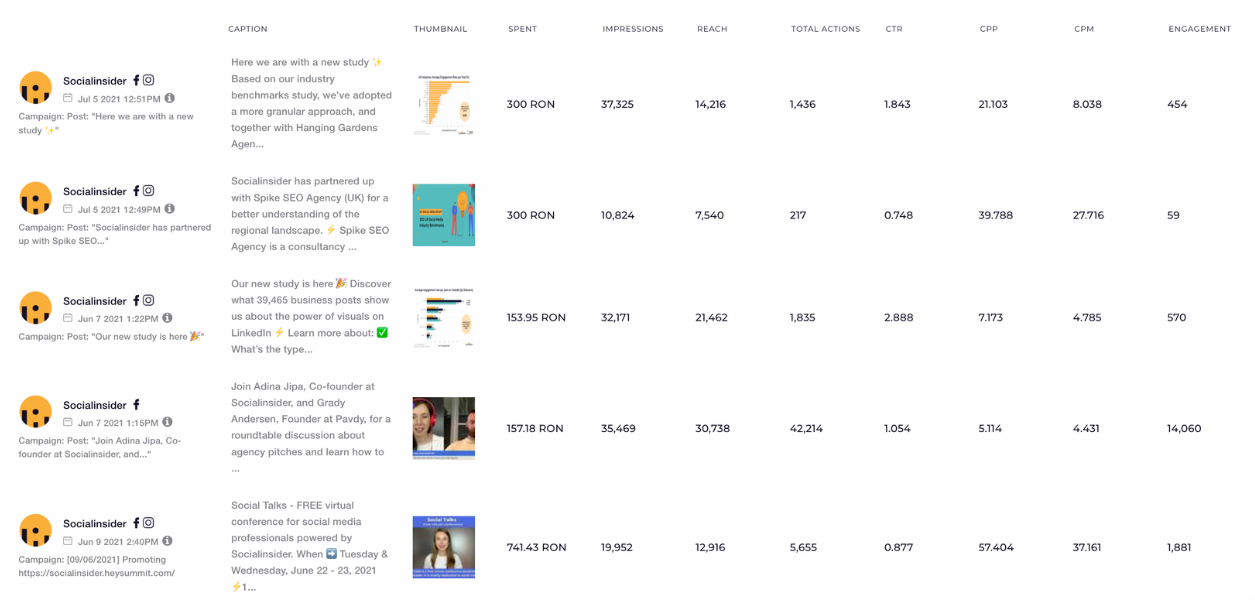The width and height of the screenshot is (1255, 613).
Task: Click spent value 157.18 RON
Action: click(x=535, y=428)
